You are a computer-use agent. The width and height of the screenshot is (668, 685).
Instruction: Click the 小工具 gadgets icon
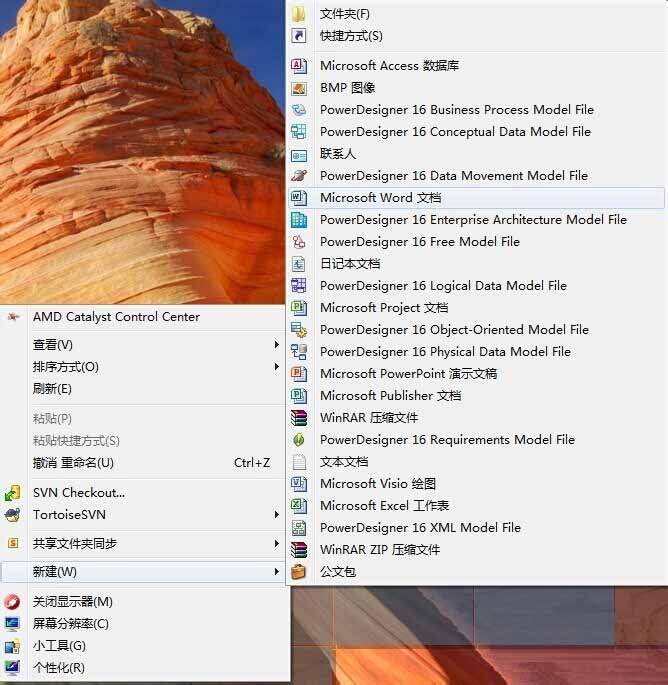click(x=13, y=646)
